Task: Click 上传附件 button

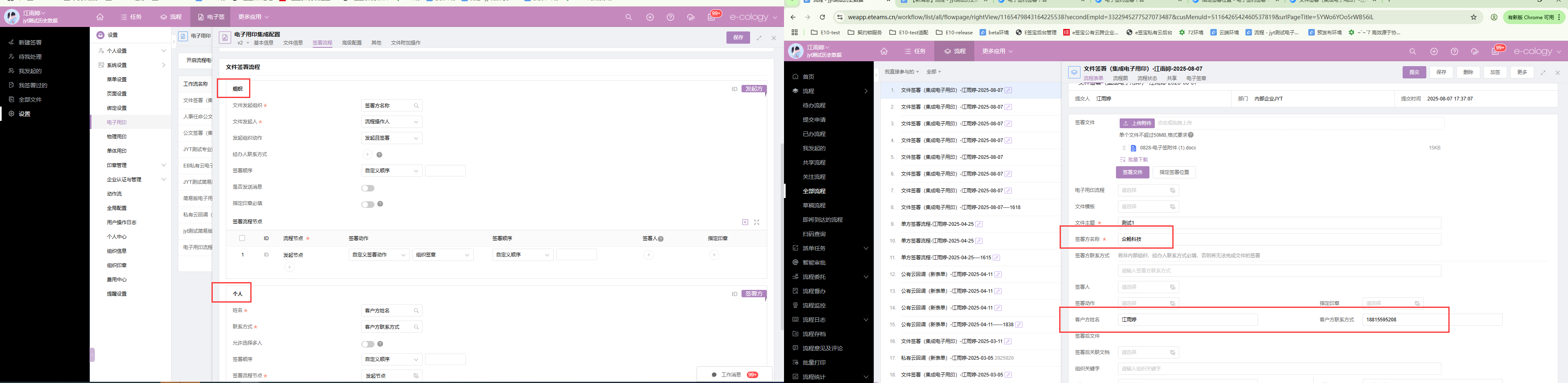Action: click(x=1136, y=123)
